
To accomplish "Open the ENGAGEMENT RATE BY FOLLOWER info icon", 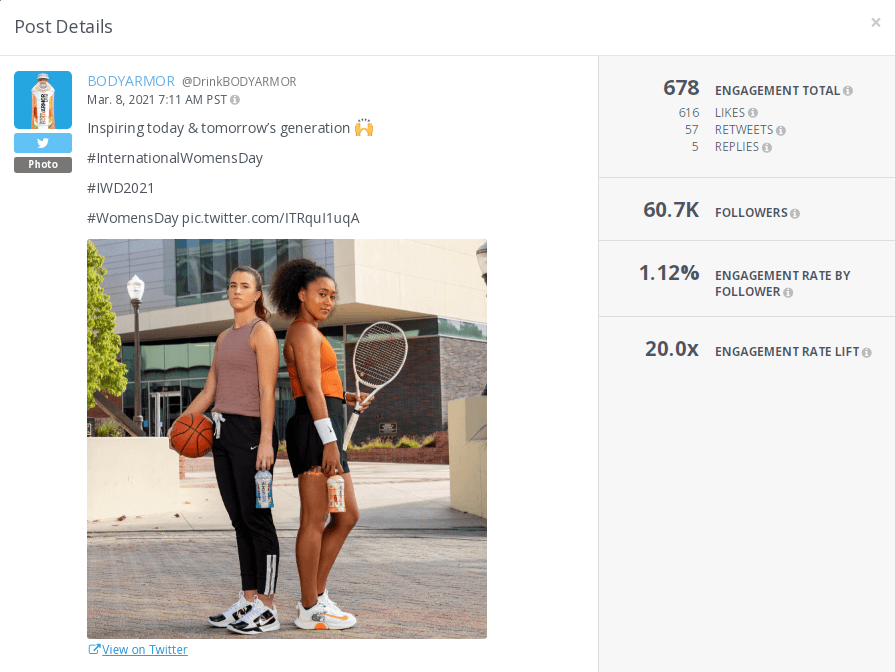I will point(789,291).
